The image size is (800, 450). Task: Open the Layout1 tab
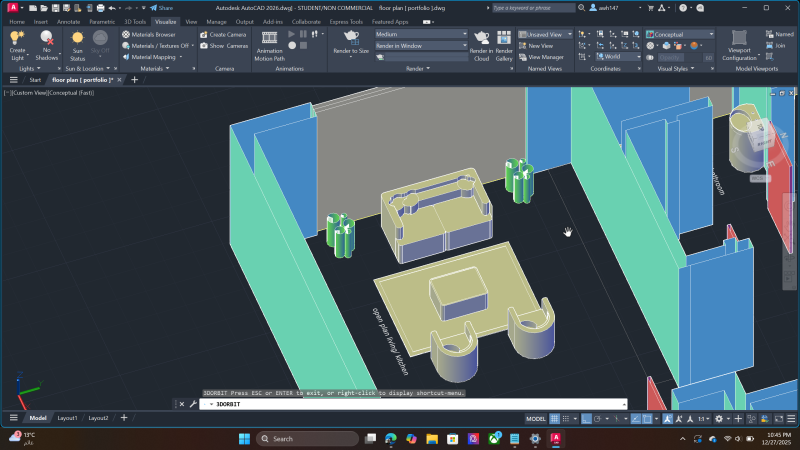click(x=68, y=418)
